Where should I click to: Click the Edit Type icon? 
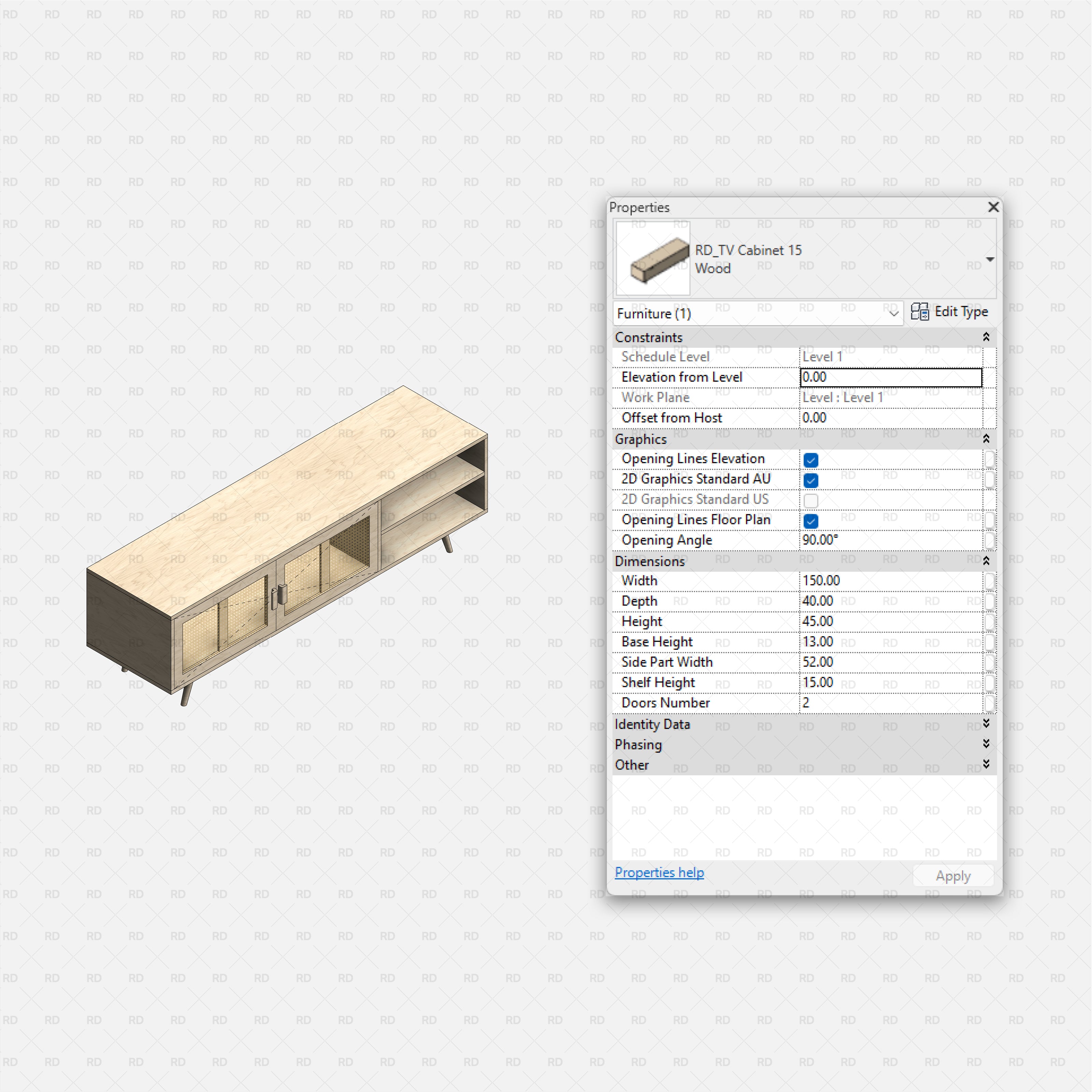(x=920, y=312)
